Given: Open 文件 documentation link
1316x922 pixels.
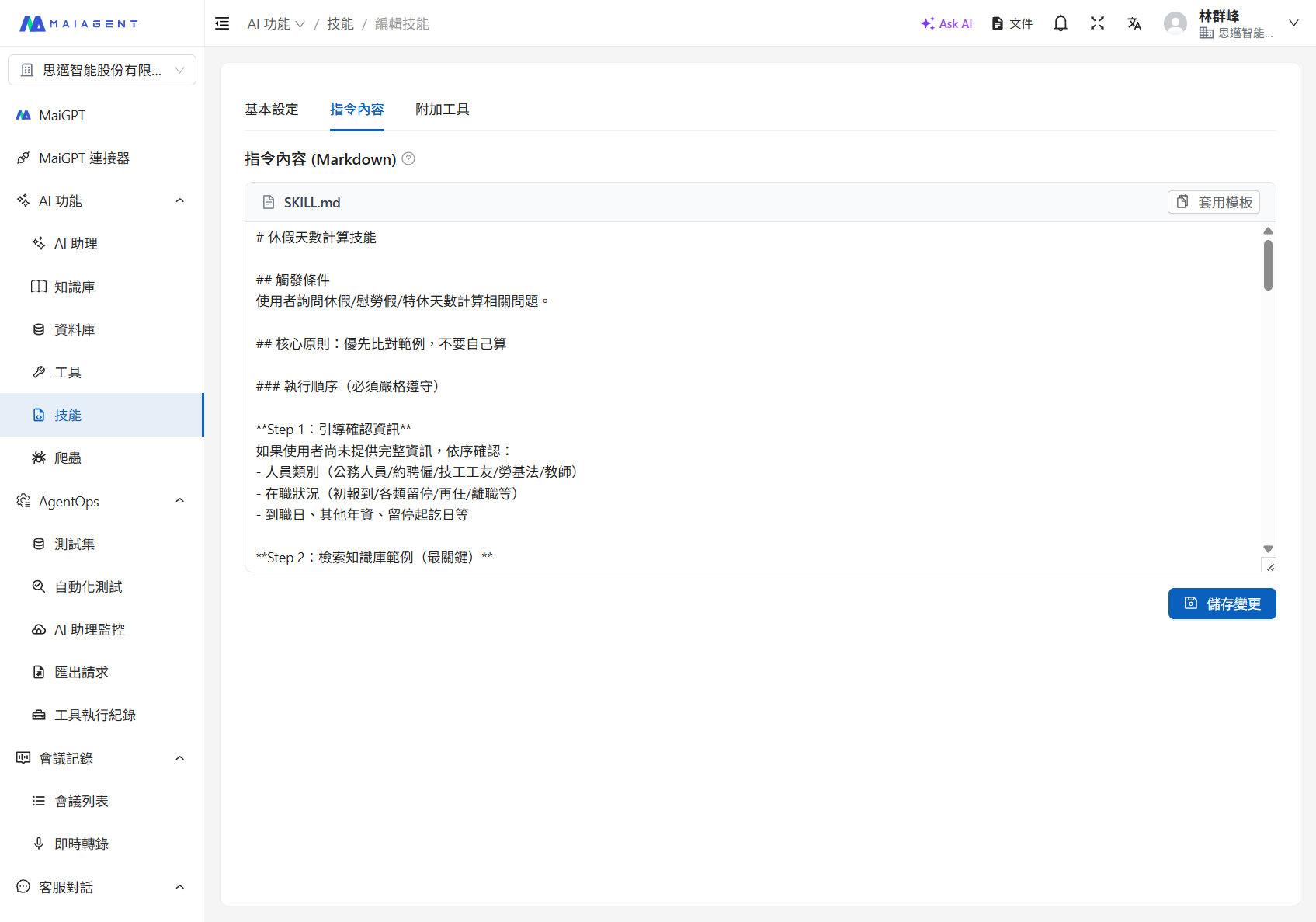Looking at the screenshot, I should pyautogui.click(x=1012, y=23).
